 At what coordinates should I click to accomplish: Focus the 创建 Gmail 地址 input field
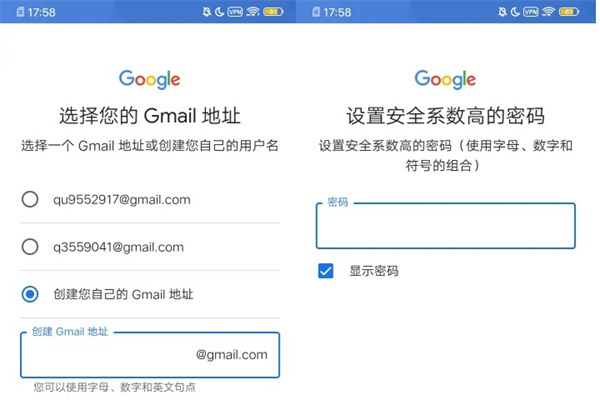150,355
